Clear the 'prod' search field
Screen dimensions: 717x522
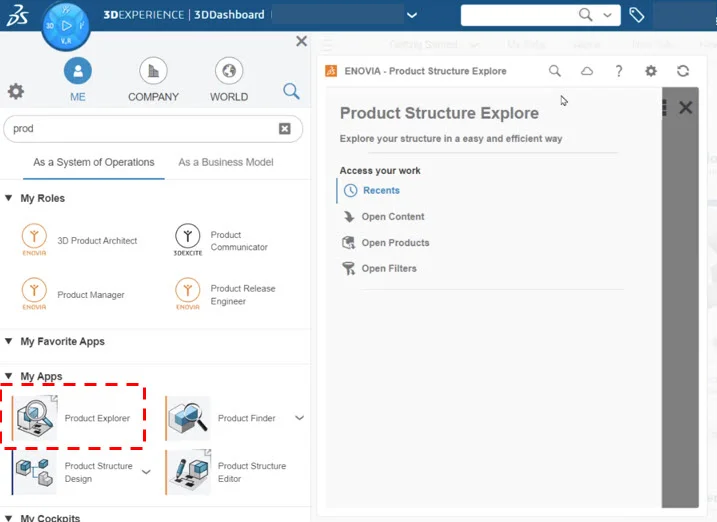(285, 128)
